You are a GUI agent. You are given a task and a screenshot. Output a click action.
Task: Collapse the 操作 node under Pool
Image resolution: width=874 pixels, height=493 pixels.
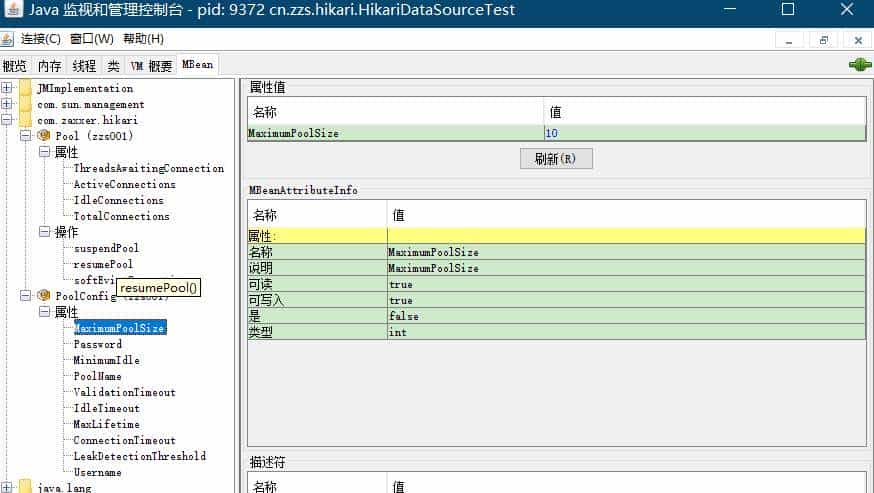[x=45, y=231]
